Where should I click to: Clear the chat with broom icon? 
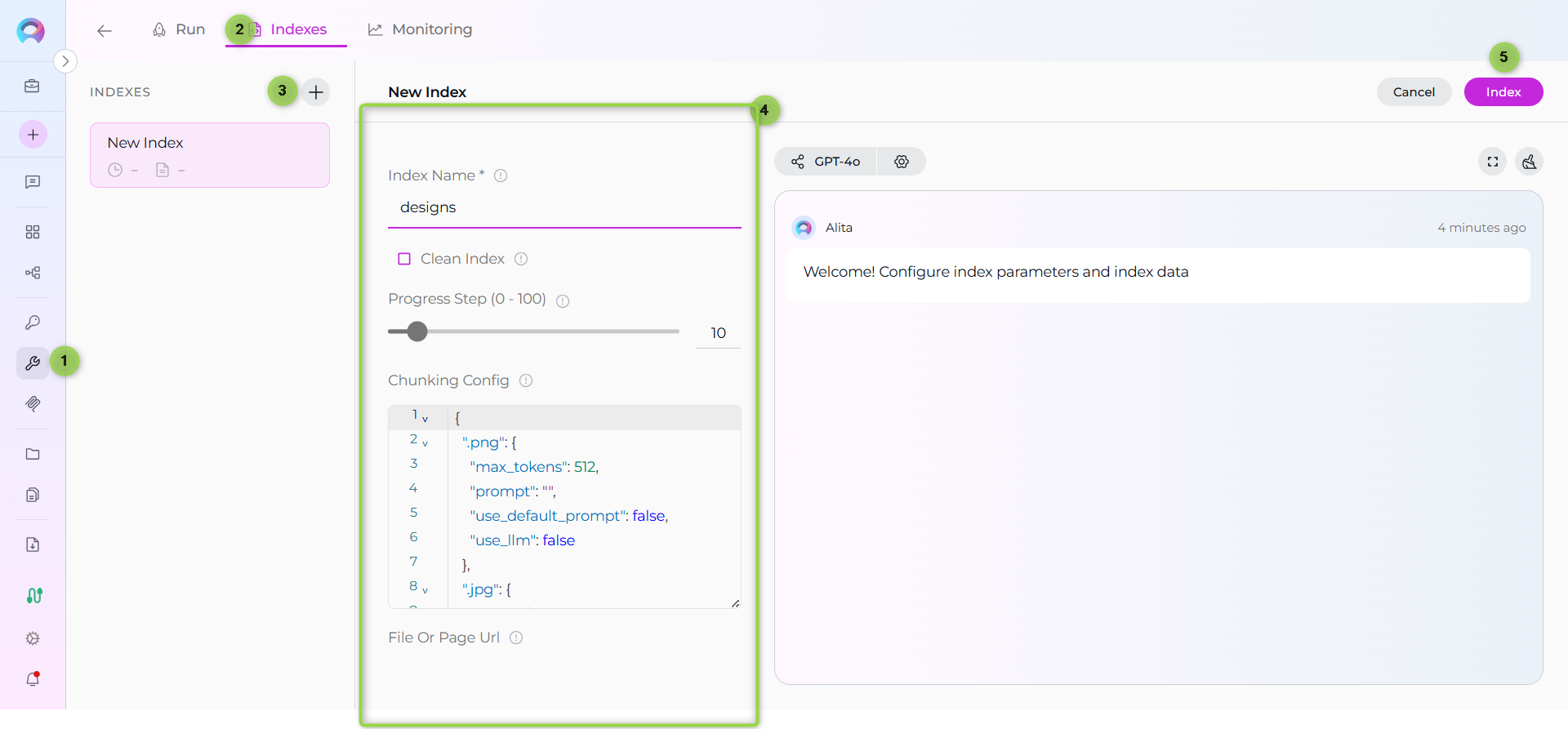tap(1529, 162)
